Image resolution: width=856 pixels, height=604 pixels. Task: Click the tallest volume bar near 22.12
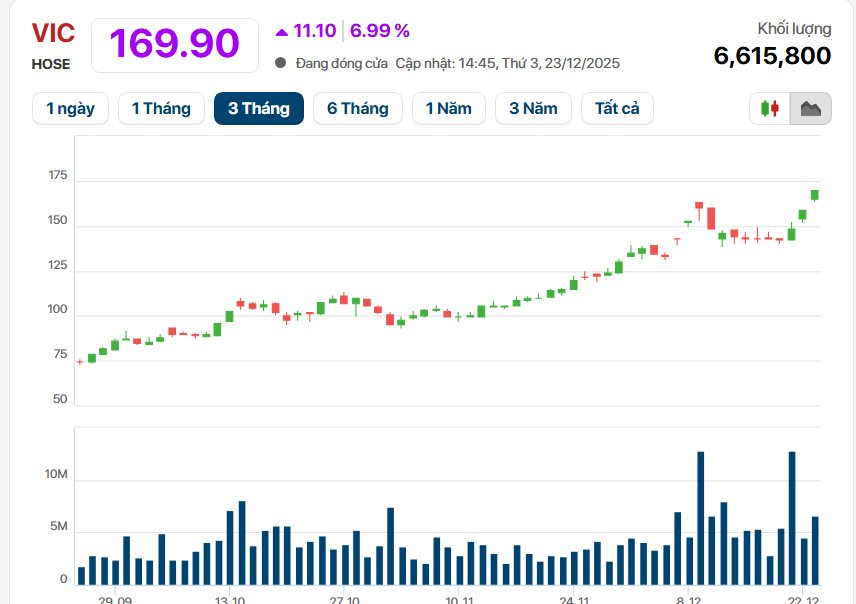792,517
